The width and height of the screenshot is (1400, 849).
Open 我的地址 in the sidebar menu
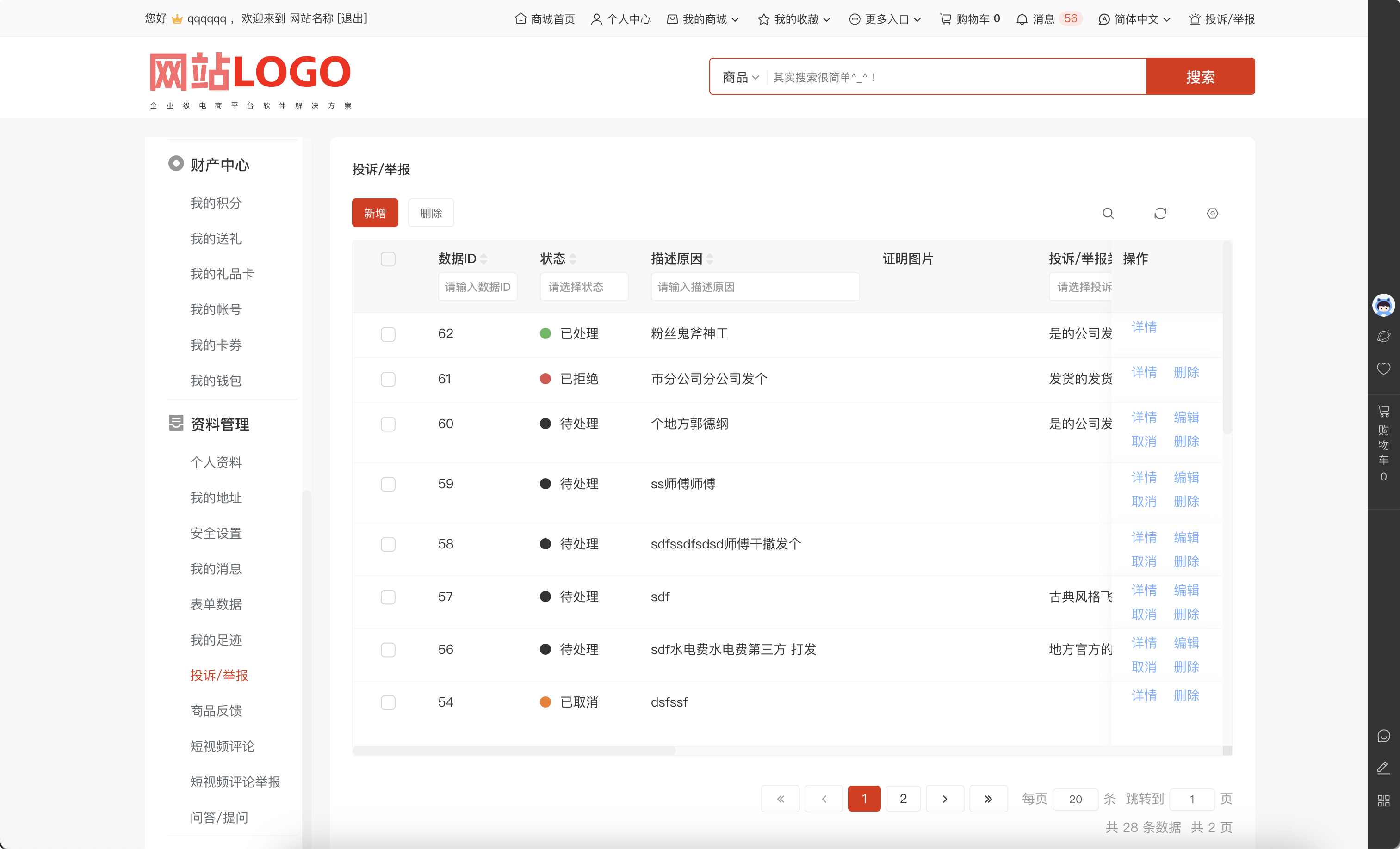point(216,498)
